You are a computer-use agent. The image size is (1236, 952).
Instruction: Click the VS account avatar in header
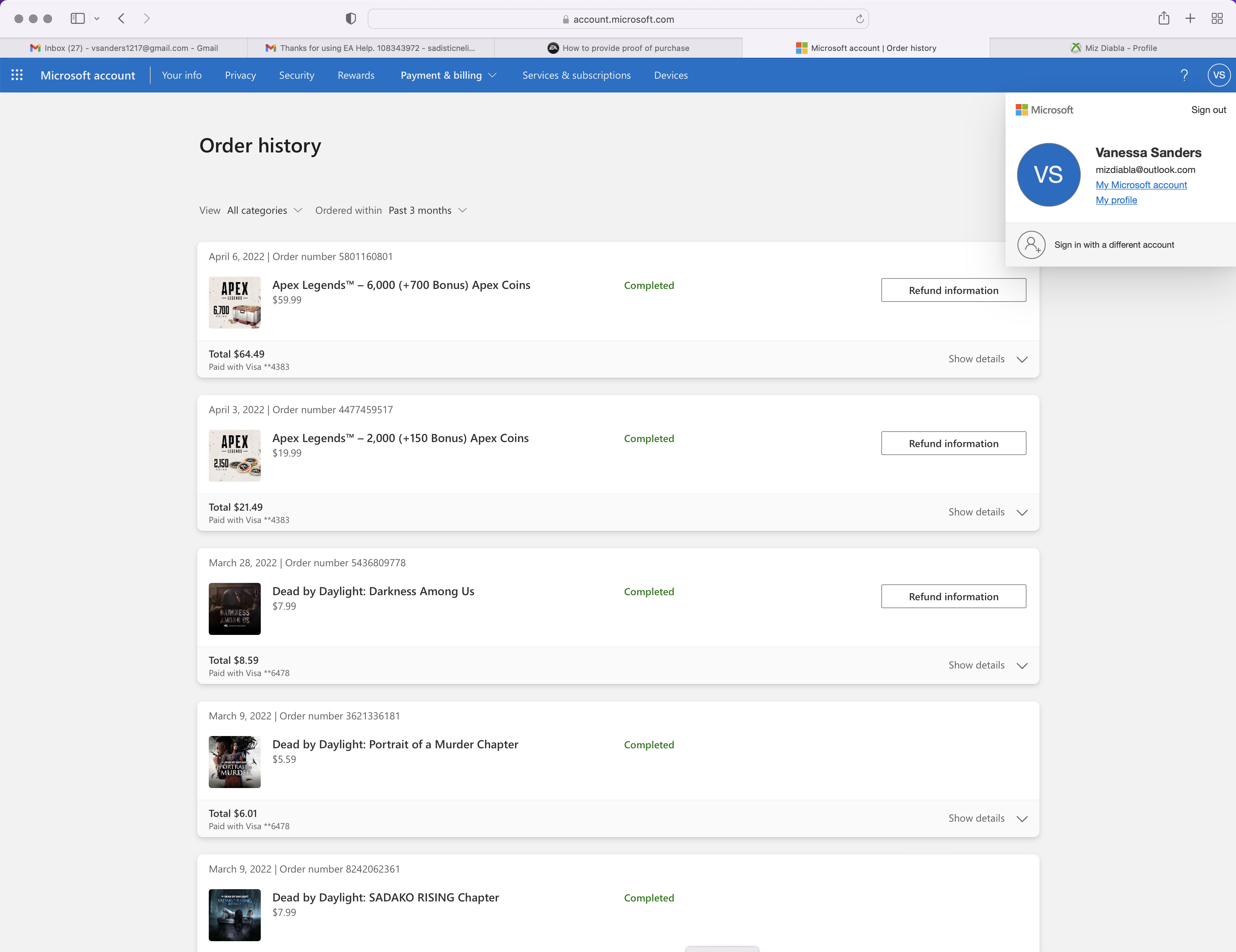pos(1218,75)
